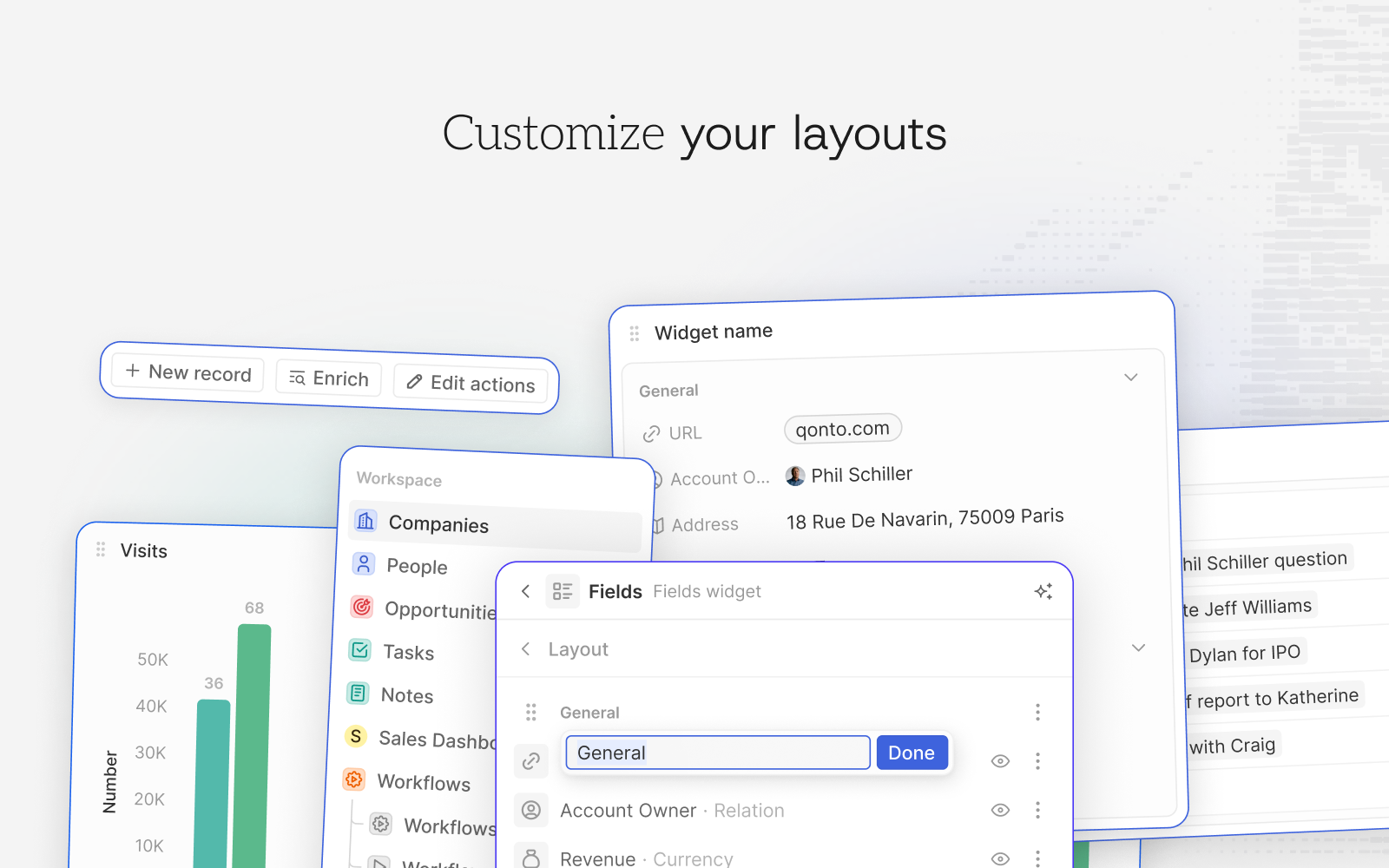The image size is (1389, 868).
Task: Open the three-dot menu on the General section
Action: (x=1037, y=712)
